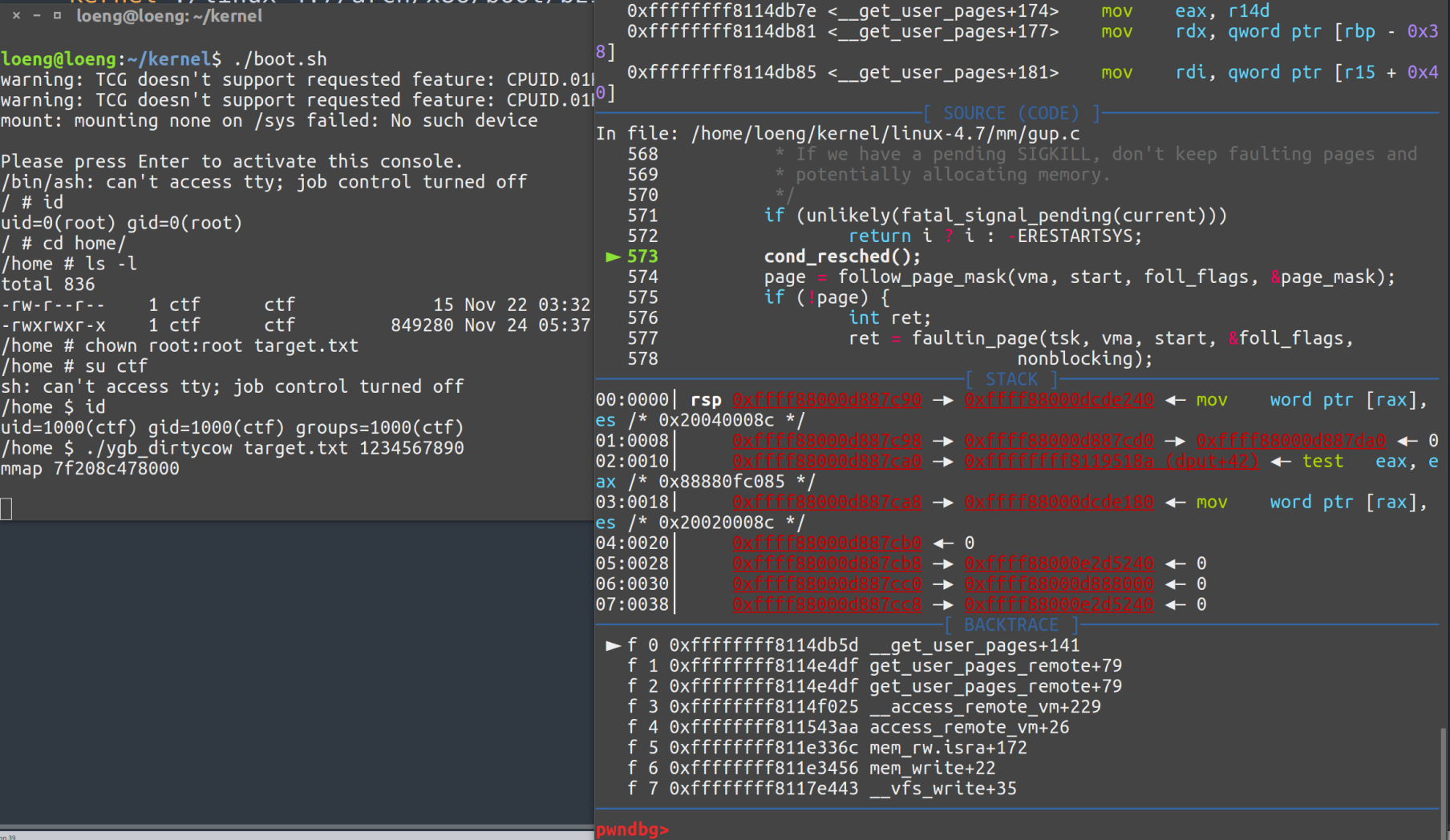Click the terminal cursor block below mmap output
1450x840 pixels.
tap(6, 509)
